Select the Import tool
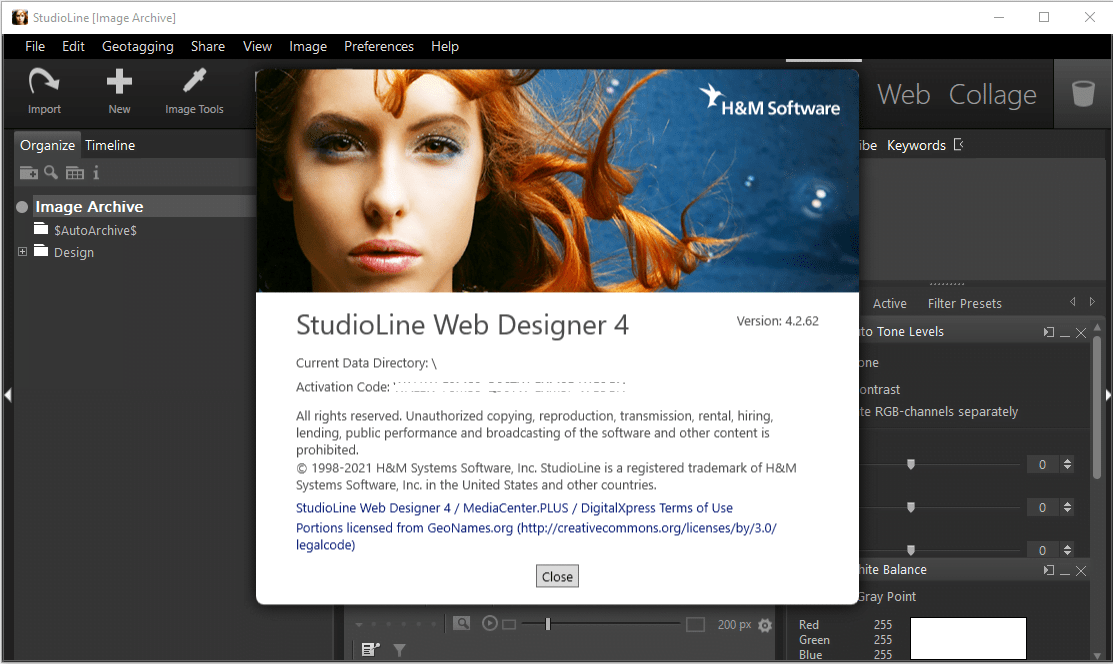The width and height of the screenshot is (1113, 664). tap(43, 92)
